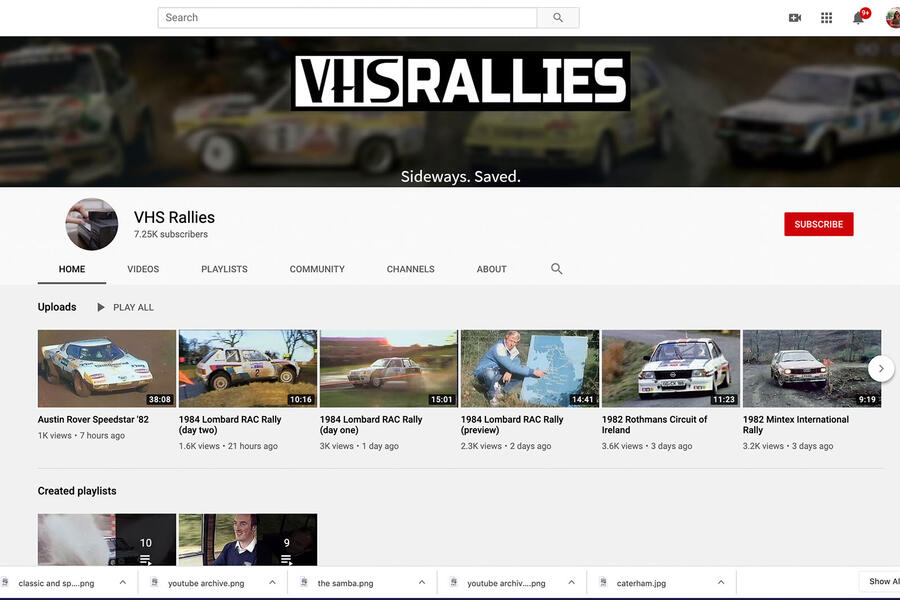Open the YouTube apps grid icon
900x600 pixels.
pyautogui.click(x=827, y=18)
